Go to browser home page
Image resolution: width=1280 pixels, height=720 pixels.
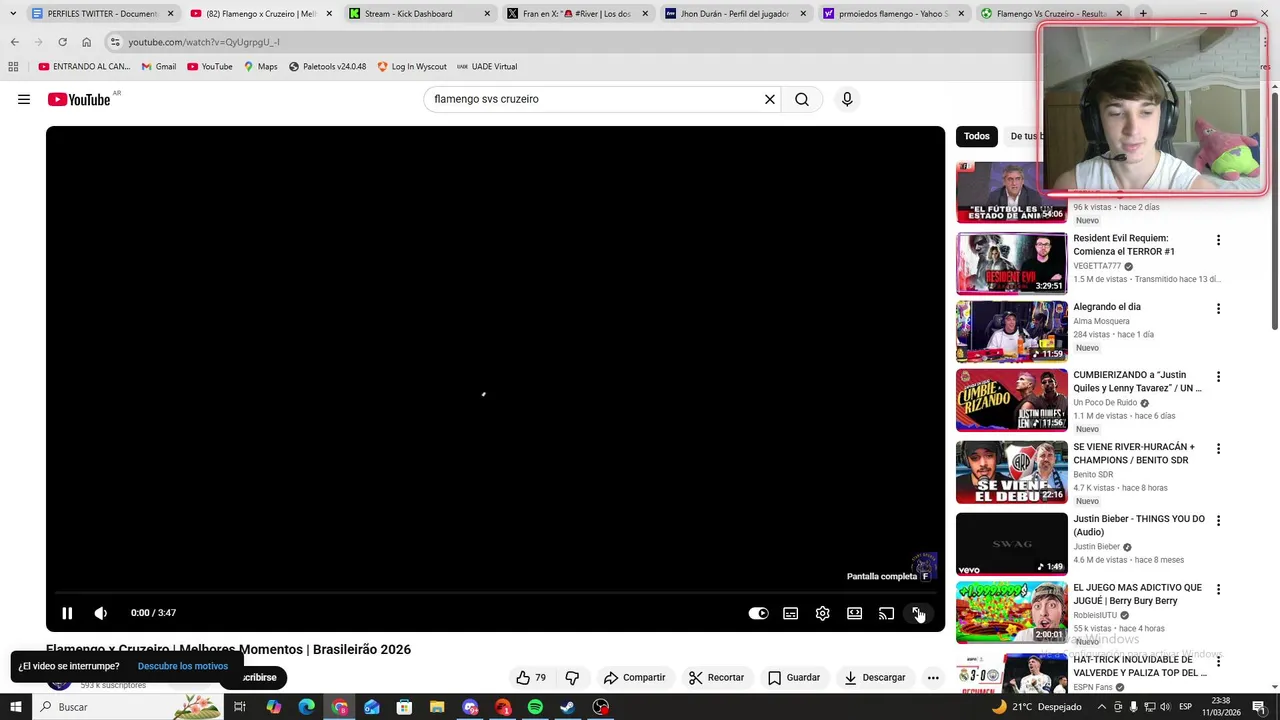point(86,42)
